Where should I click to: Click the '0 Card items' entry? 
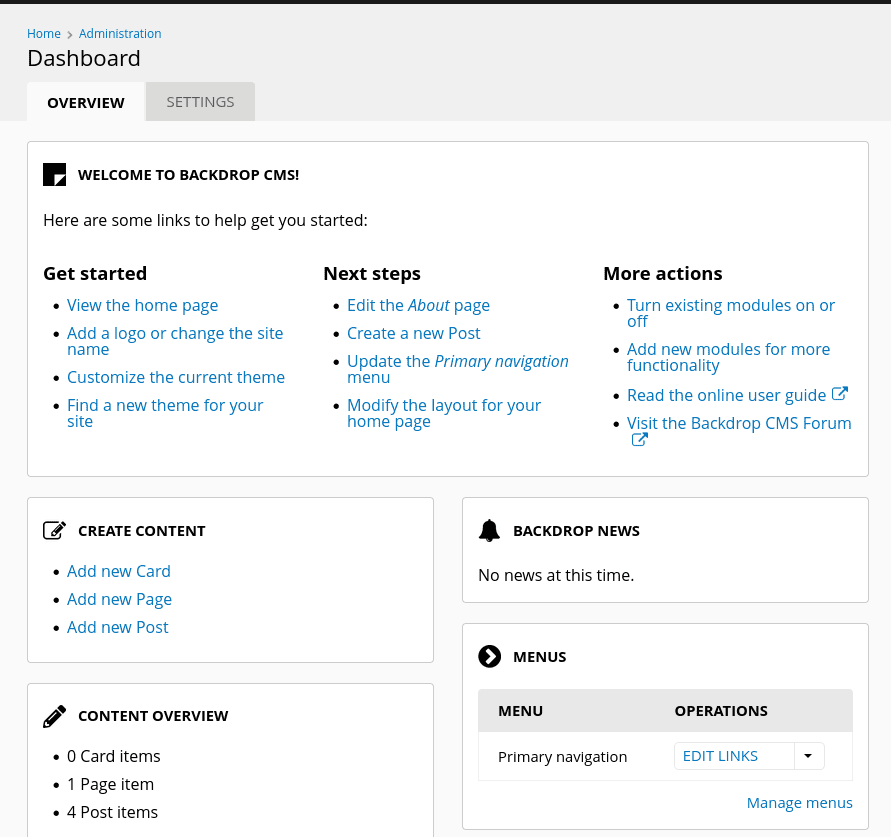pyautogui.click(x=114, y=756)
